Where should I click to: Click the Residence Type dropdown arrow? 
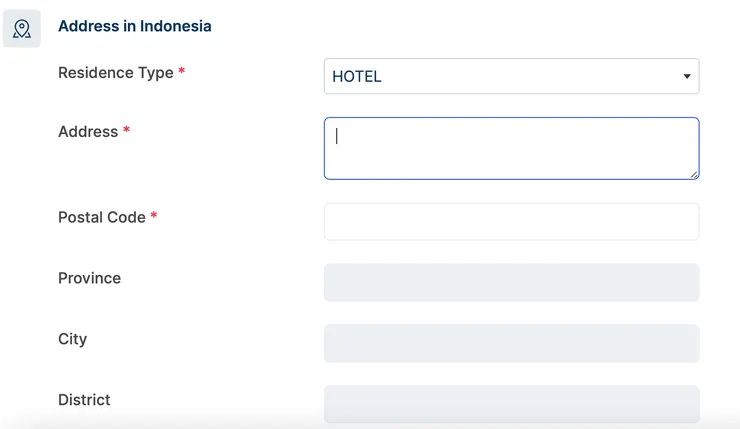pos(687,76)
